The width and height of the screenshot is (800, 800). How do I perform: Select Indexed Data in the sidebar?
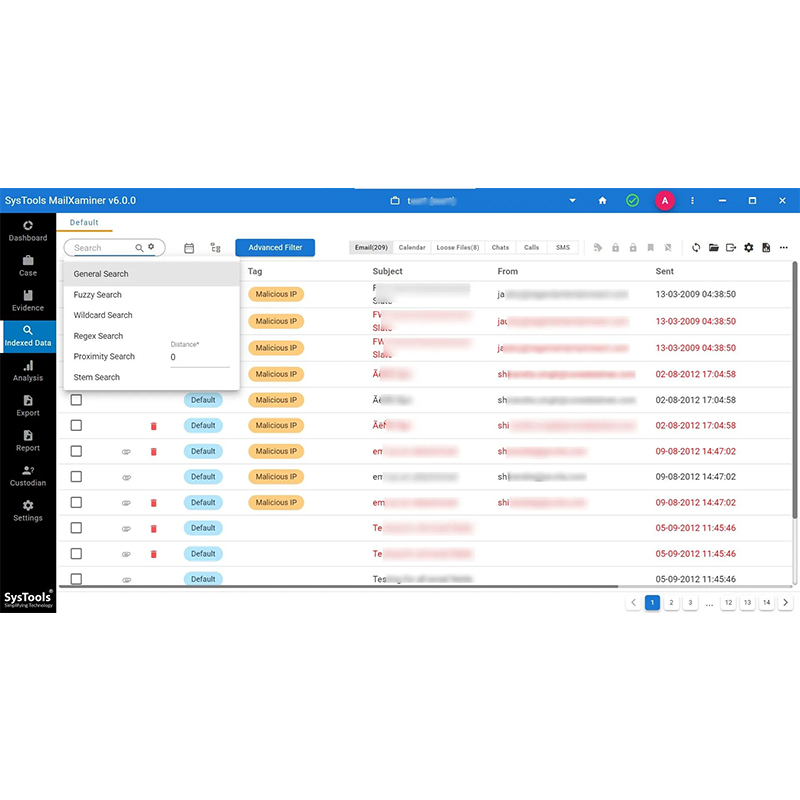coord(28,336)
